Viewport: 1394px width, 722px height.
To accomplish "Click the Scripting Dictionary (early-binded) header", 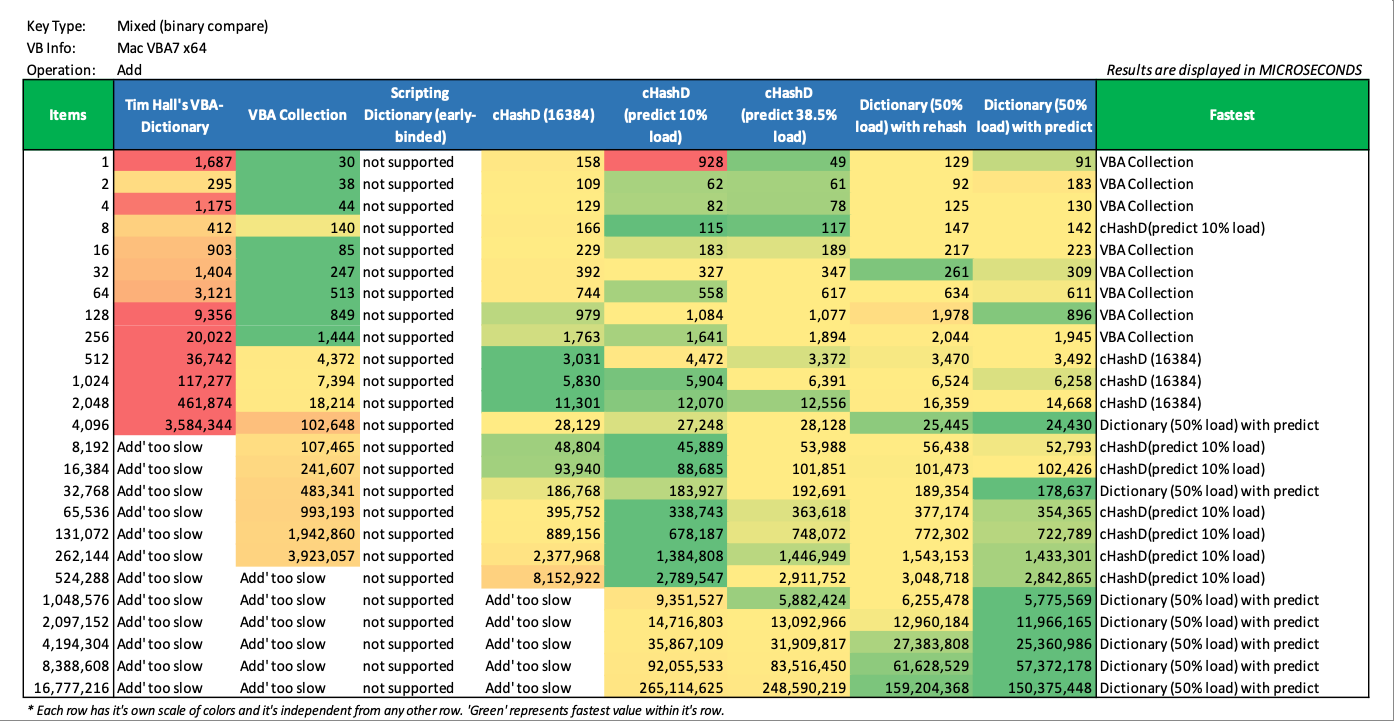I will click(420, 115).
